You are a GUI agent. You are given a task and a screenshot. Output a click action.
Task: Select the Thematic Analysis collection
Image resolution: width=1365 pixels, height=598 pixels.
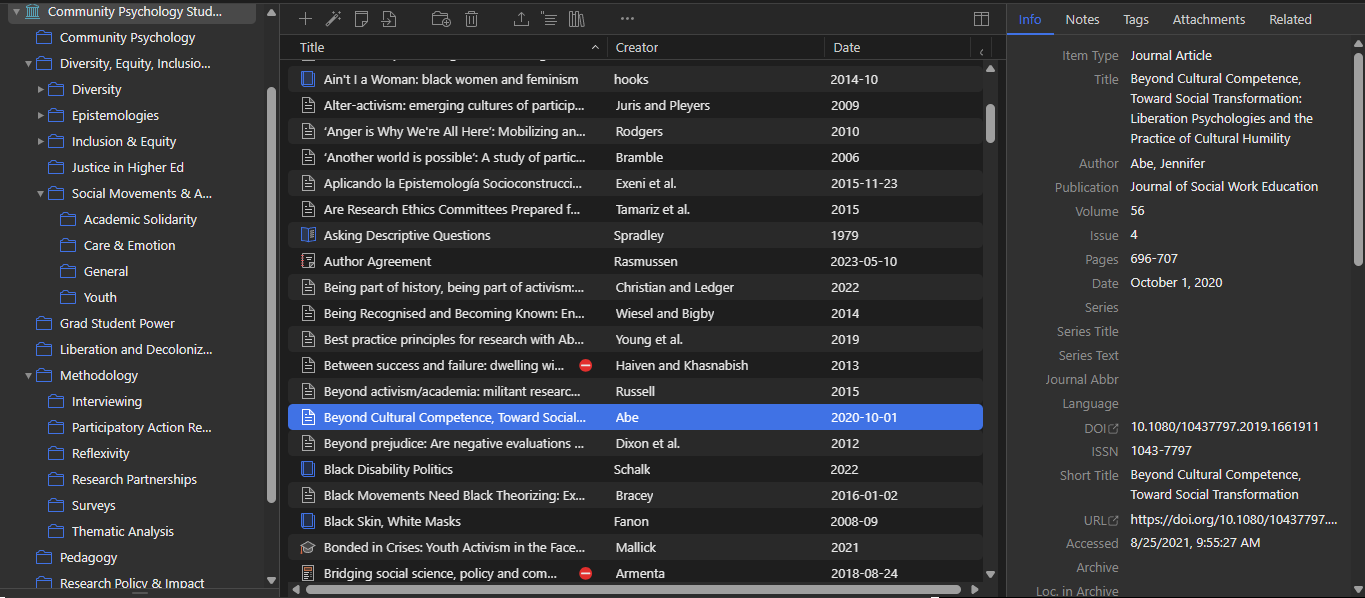pyautogui.click(x=123, y=531)
